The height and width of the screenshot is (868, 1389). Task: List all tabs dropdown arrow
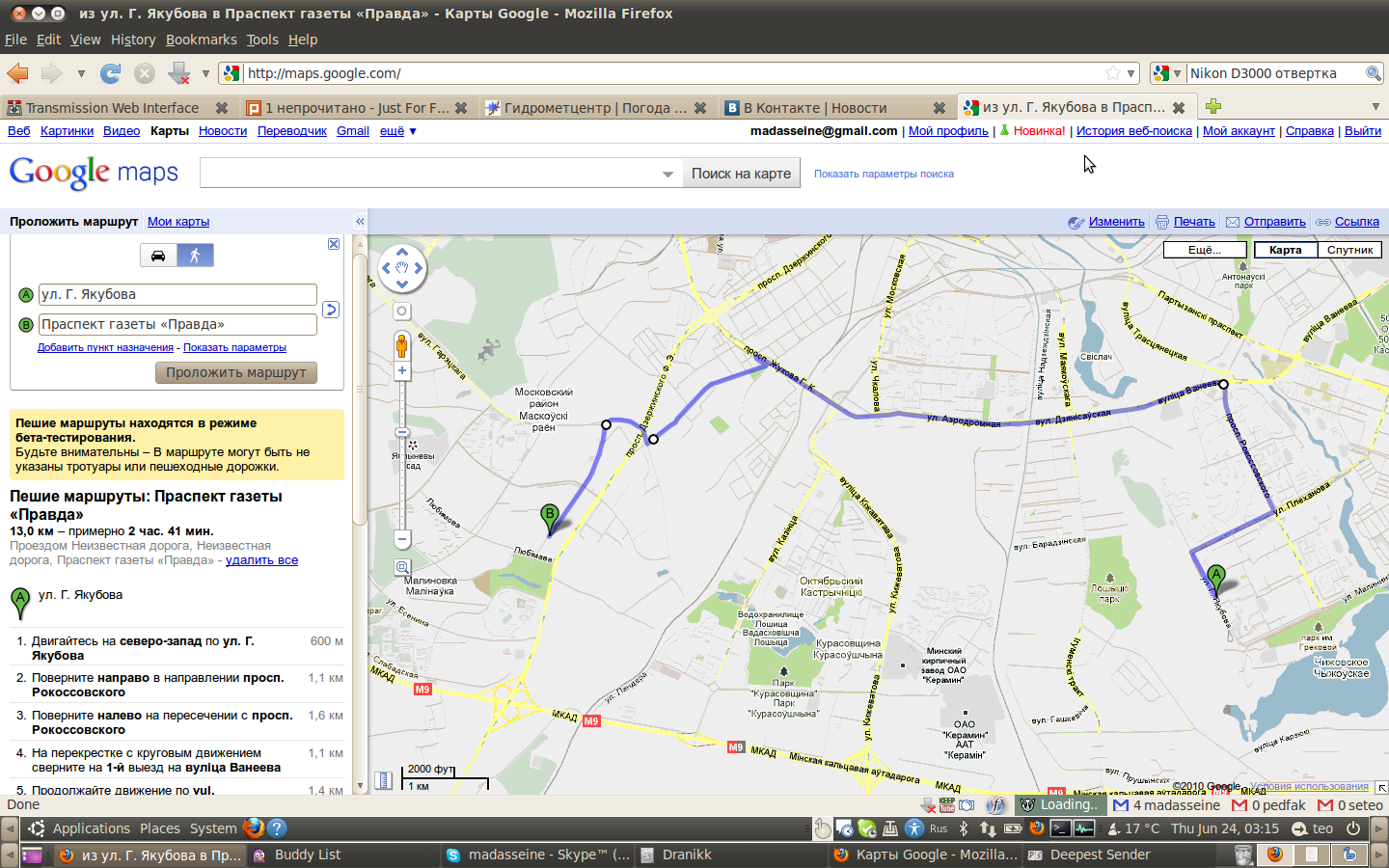tap(1375, 107)
